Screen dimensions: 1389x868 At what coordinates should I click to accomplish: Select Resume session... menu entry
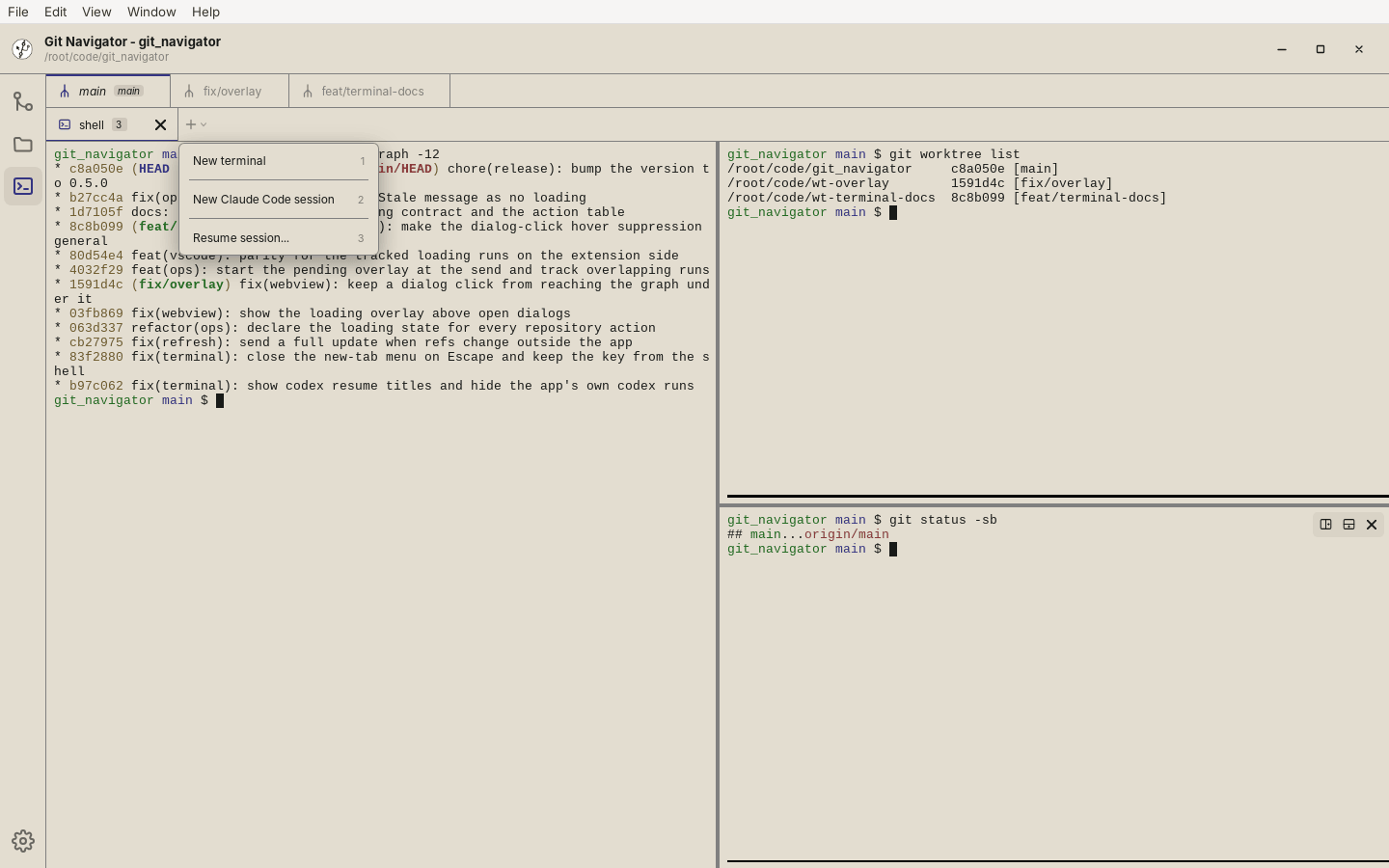click(279, 238)
